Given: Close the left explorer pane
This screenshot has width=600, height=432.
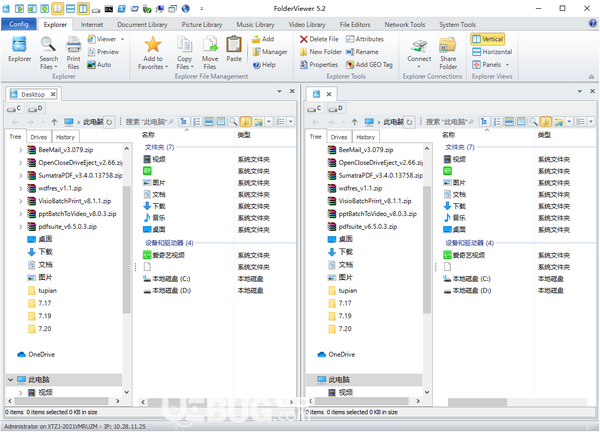Looking at the screenshot, I should point(292,91).
